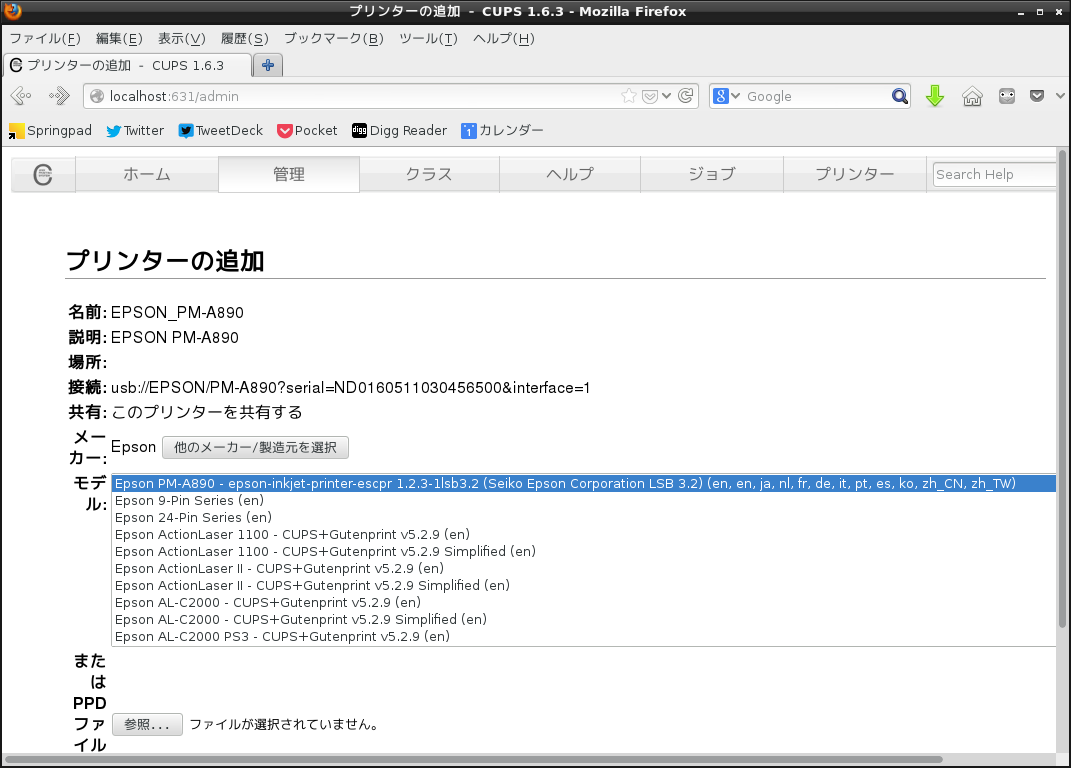Expand the toolbar overflow chevron
The width and height of the screenshot is (1071, 768).
1060,96
